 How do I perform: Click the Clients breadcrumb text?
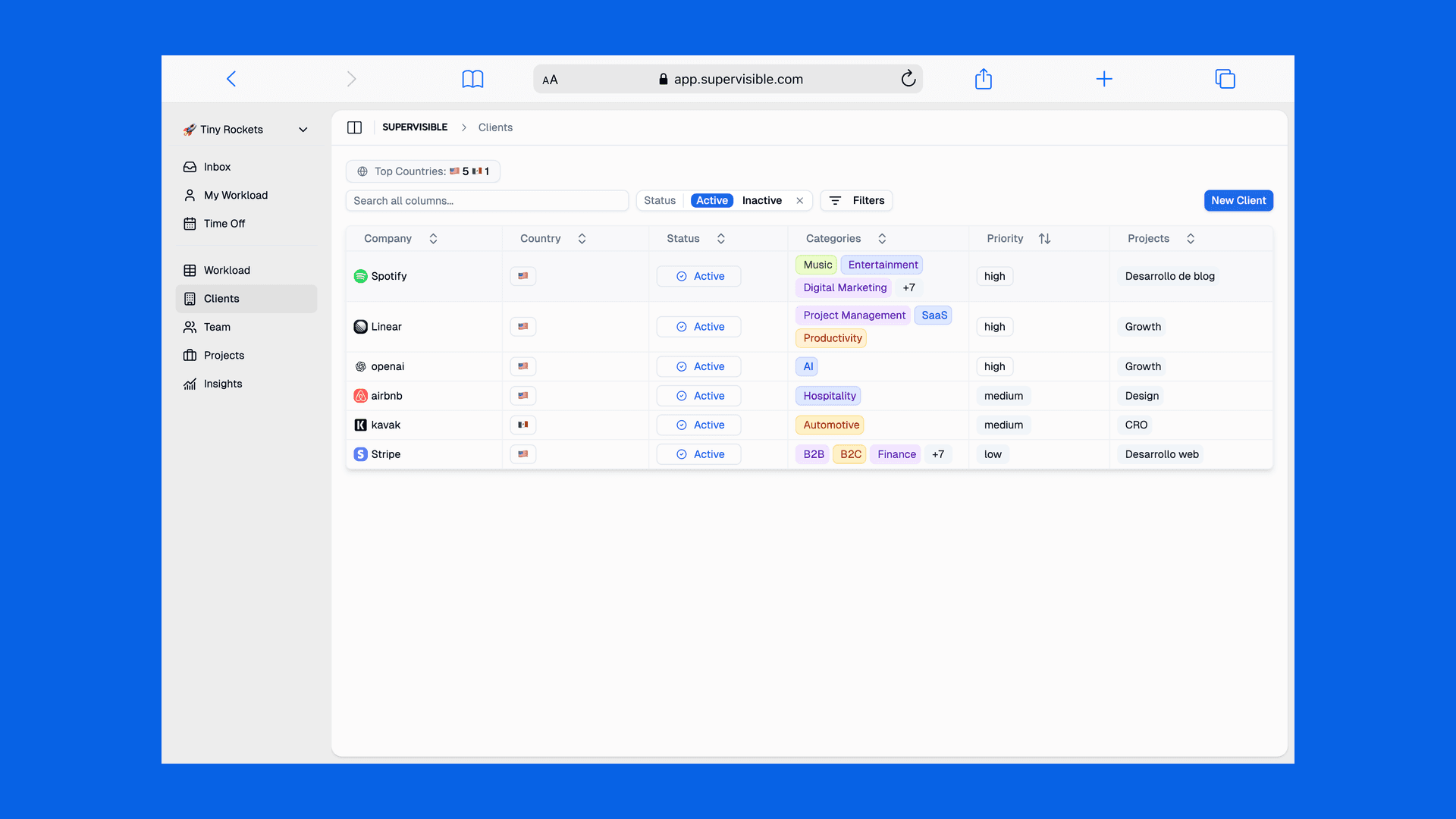495,127
